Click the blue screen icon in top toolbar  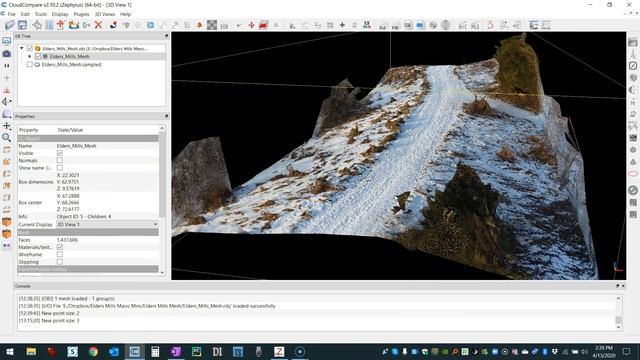(x=420, y=25)
